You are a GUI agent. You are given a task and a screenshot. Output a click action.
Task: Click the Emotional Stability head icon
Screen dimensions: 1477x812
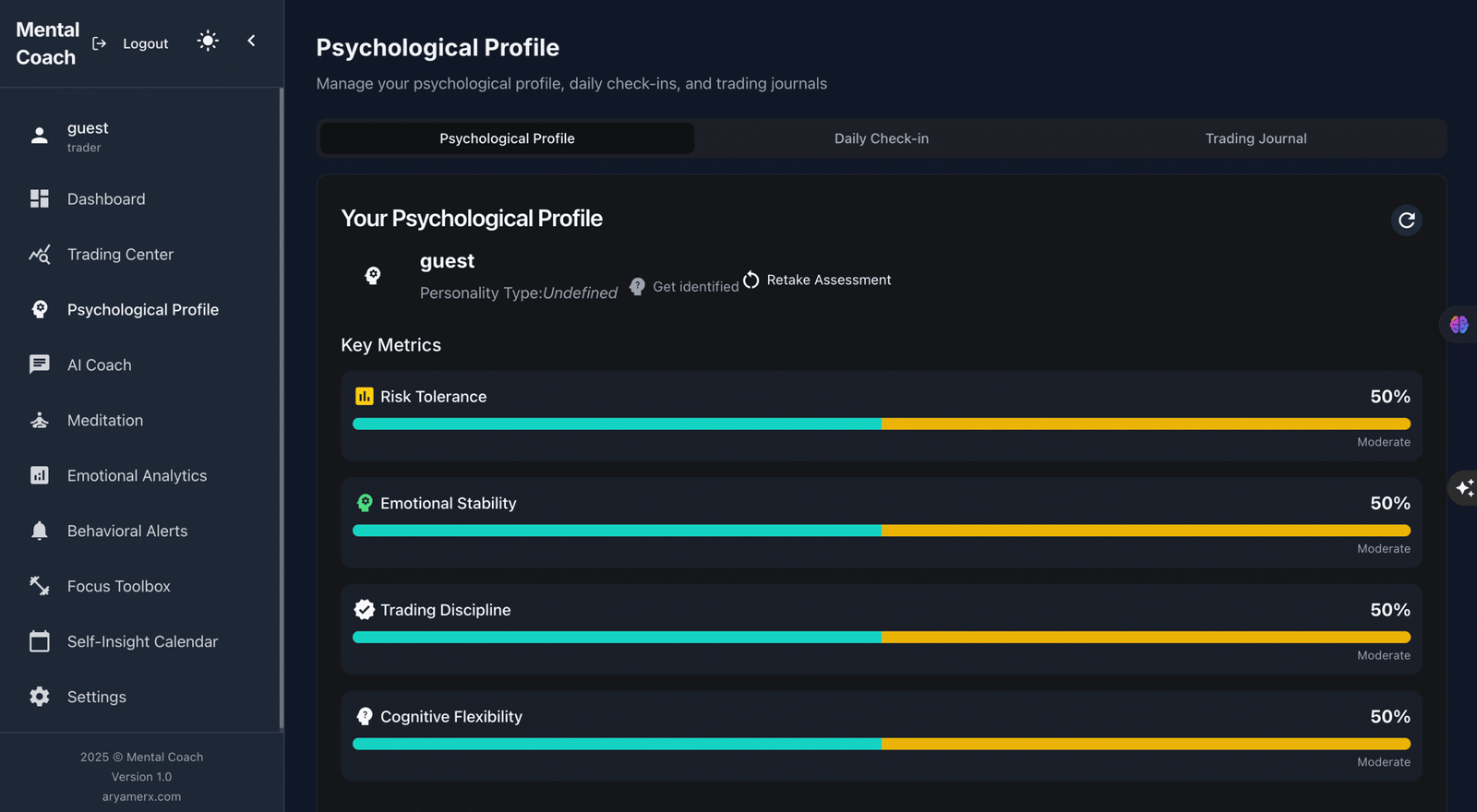(365, 503)
